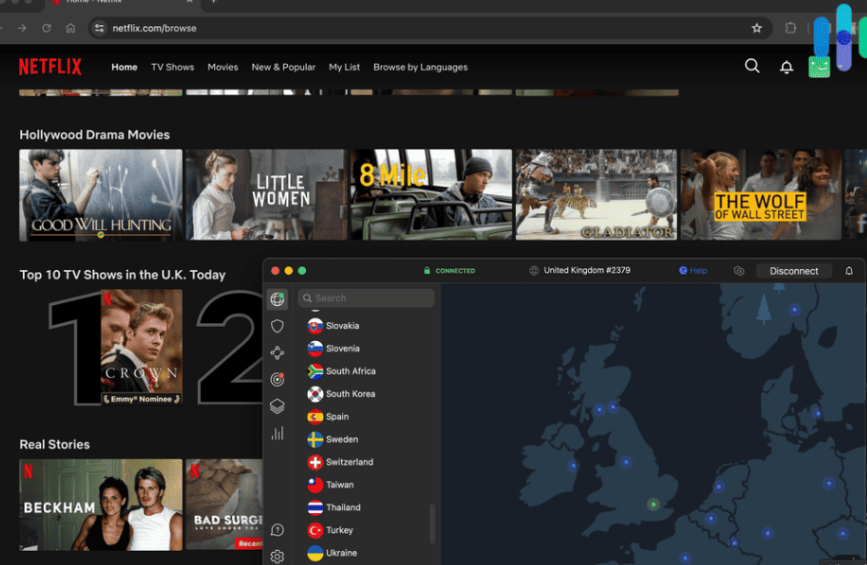Open Netflix search magnifier icon
The height and width of the screenshot is (565, 867).
pyautogui.click(x=752, y=66)
